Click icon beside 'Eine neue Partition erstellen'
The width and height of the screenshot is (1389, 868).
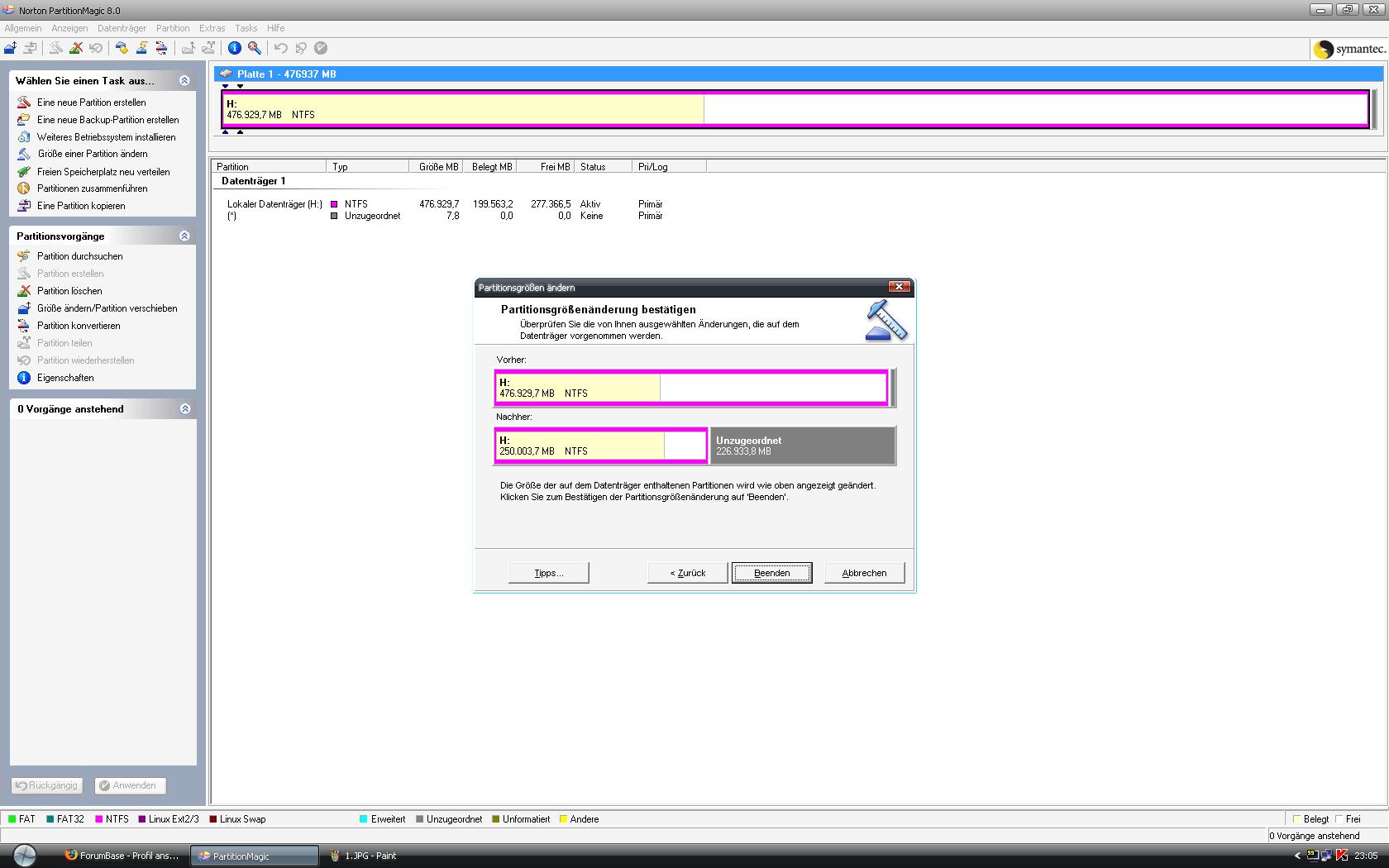coord(23,102)
